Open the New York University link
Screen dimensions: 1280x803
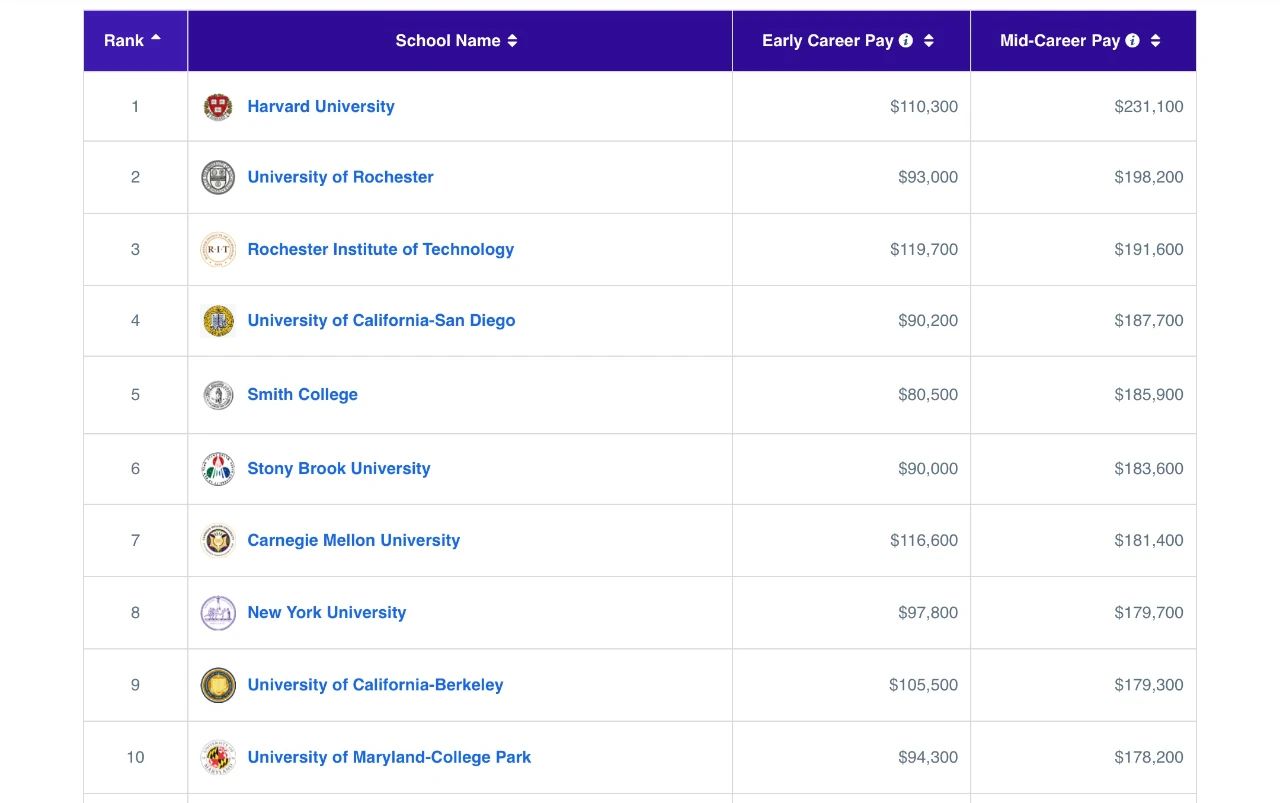(x=327, y=613)
